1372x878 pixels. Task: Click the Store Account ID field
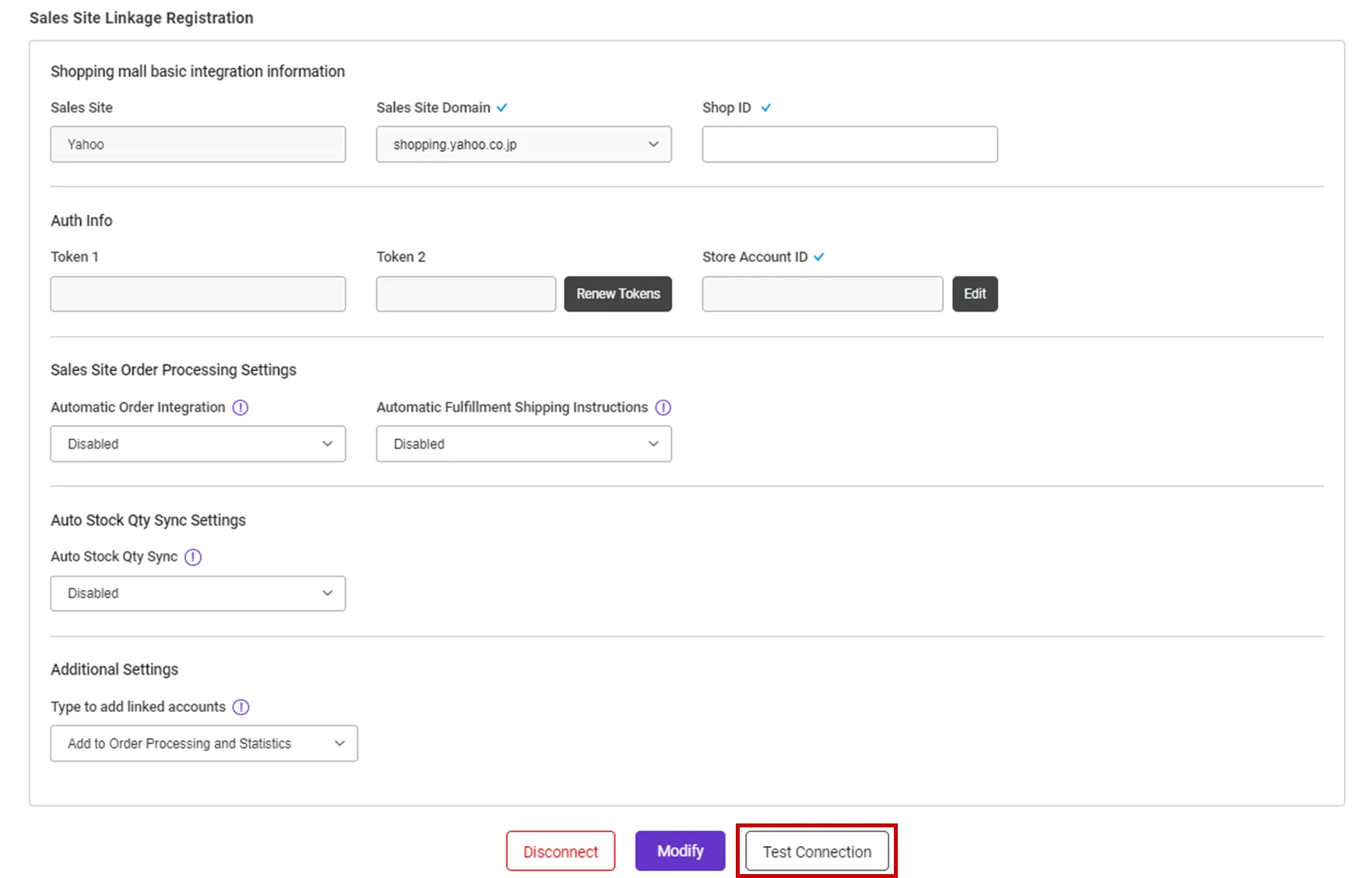pyautogui.click(x=822, y=294)
